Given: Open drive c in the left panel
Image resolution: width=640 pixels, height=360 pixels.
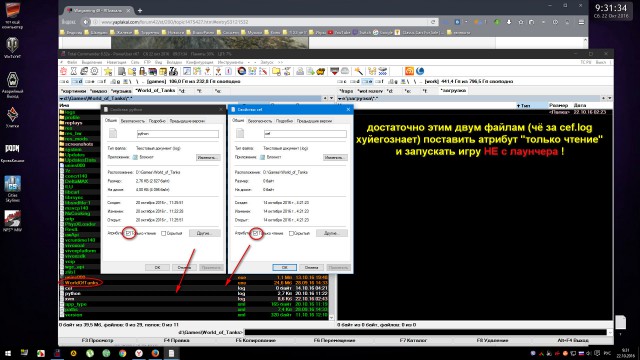Looking at the screenshot, I should pyautogui.click(x=64, y=82).
